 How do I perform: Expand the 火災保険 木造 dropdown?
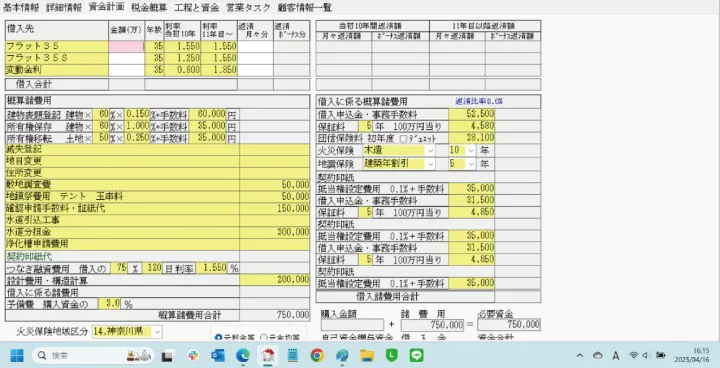click(x=430, y=150)
